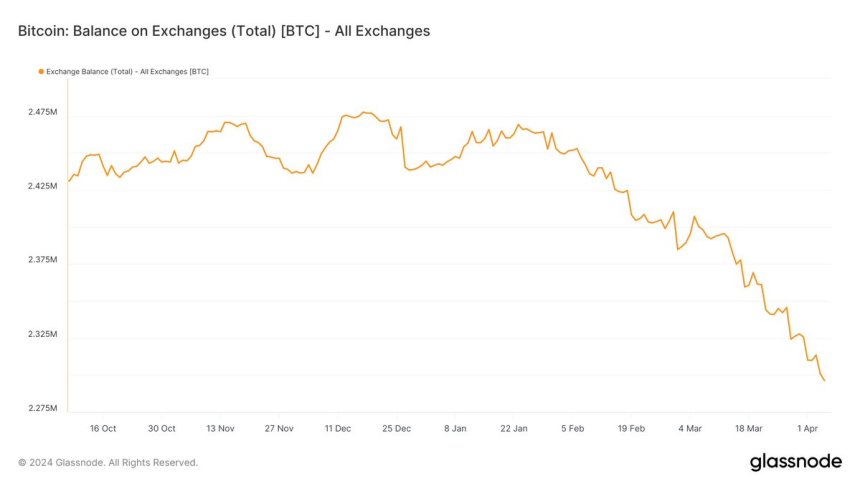Select the chart title text

pos(224,31)
